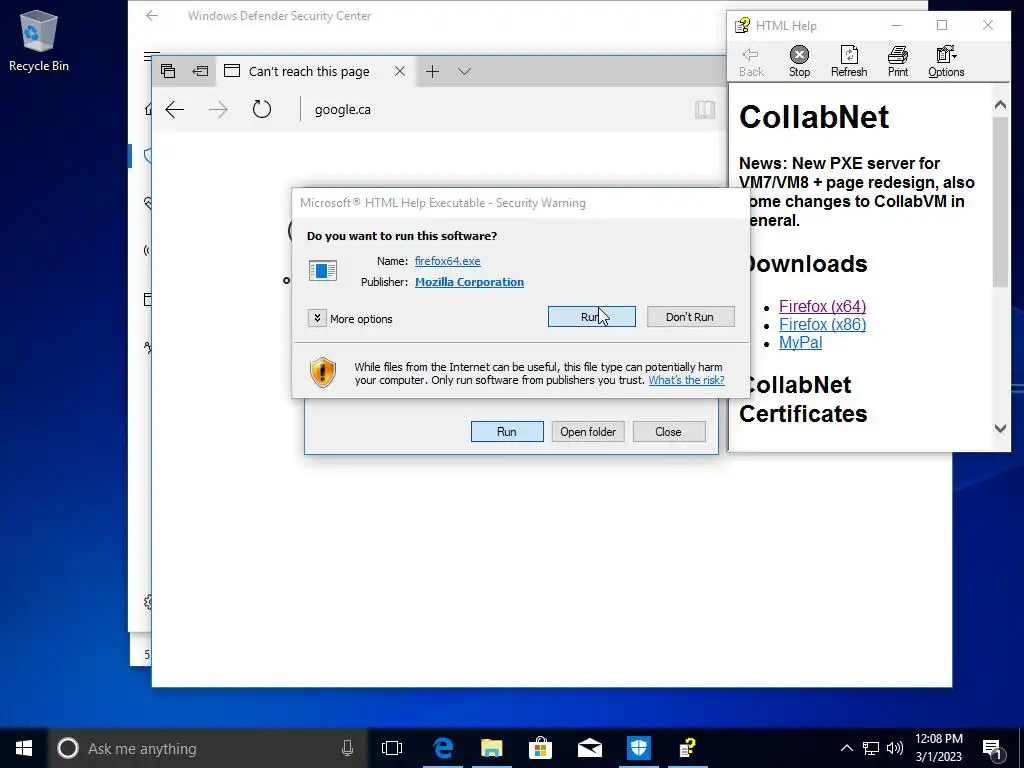Click Don't Run button
Viewport: 1024px width, 768px height.
(x=690, y=317)
